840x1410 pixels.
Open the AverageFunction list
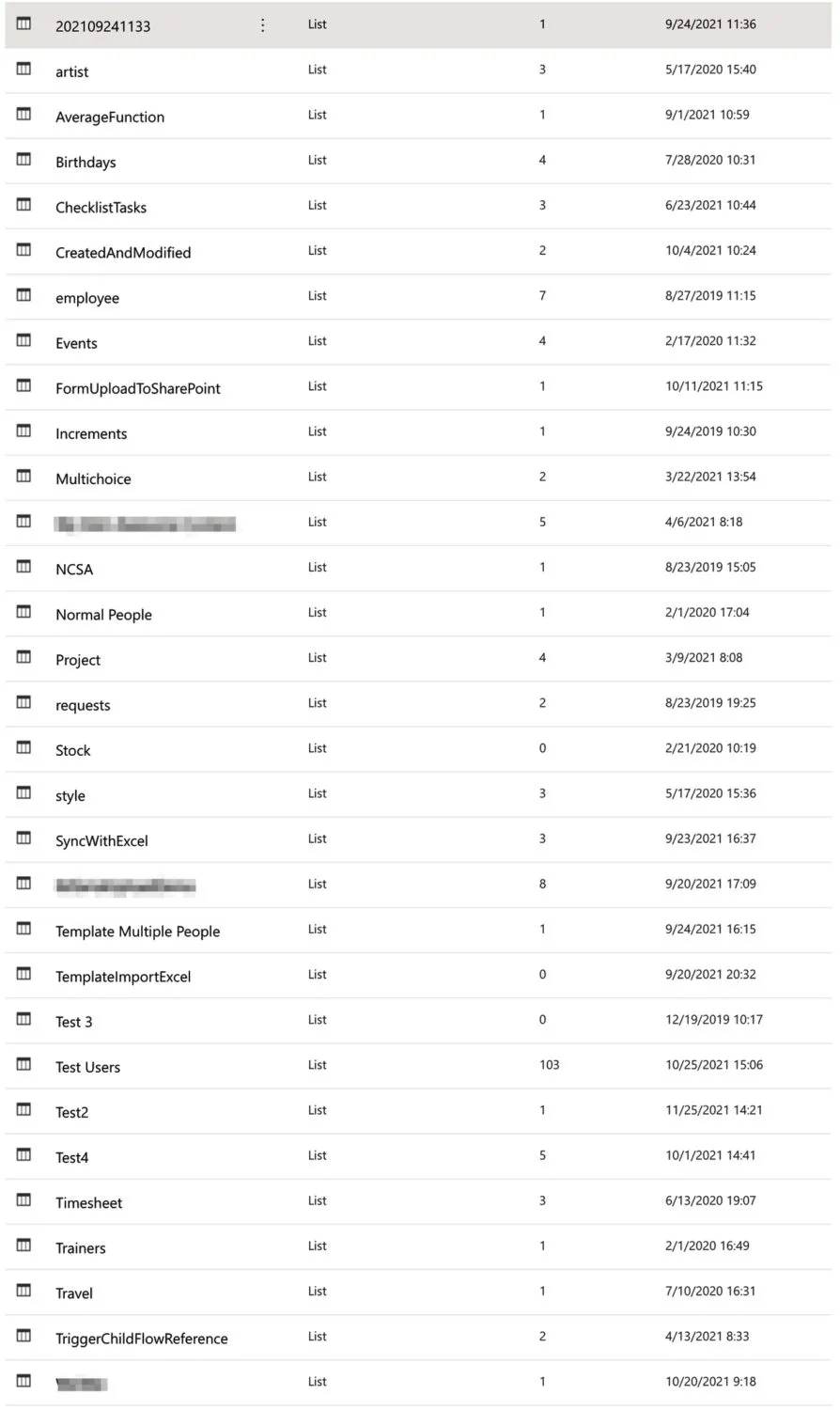pyautogui.click(x=110, y=117)
